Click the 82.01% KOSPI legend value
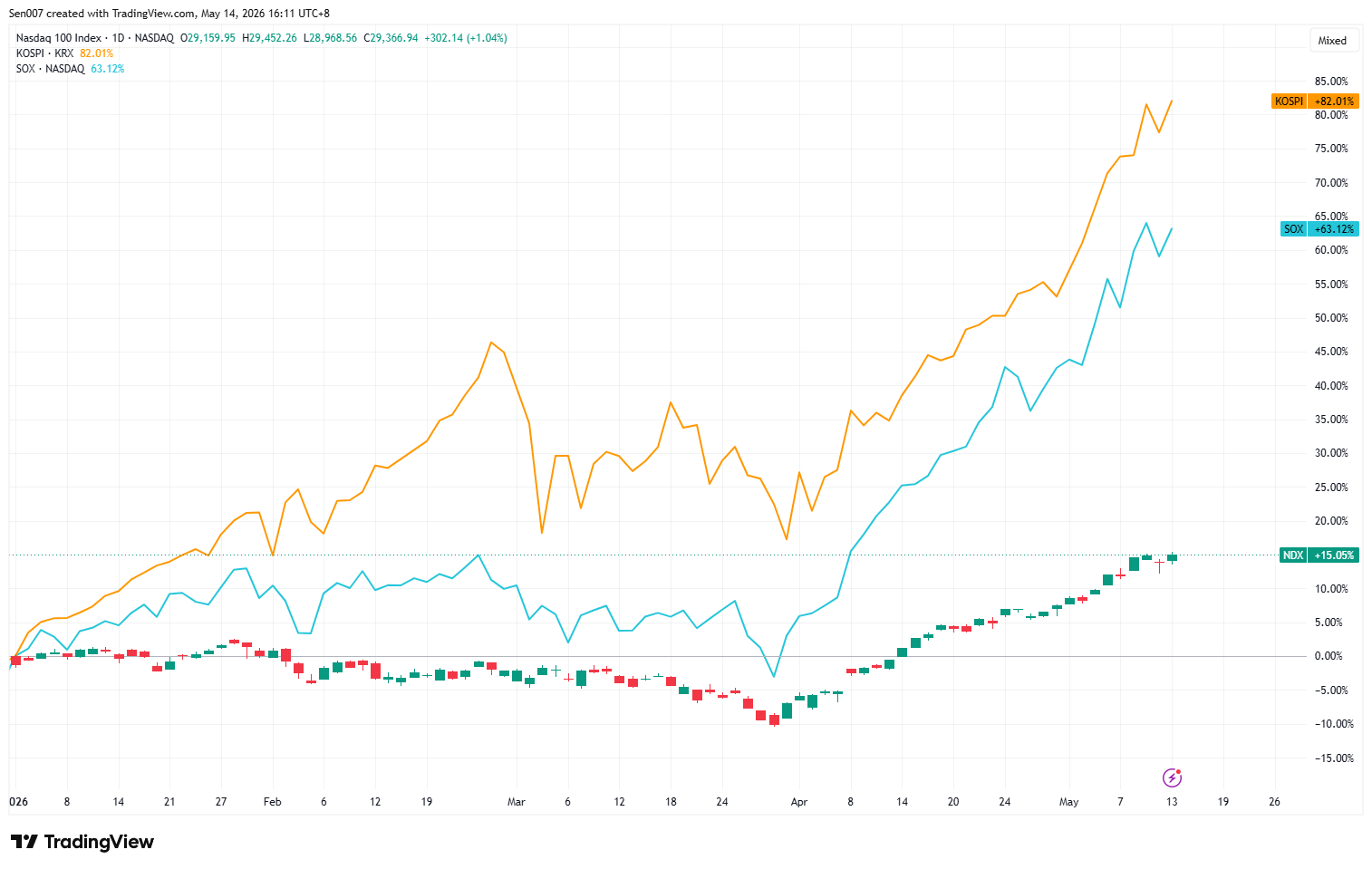The image size is (1372, 869). 97,53
